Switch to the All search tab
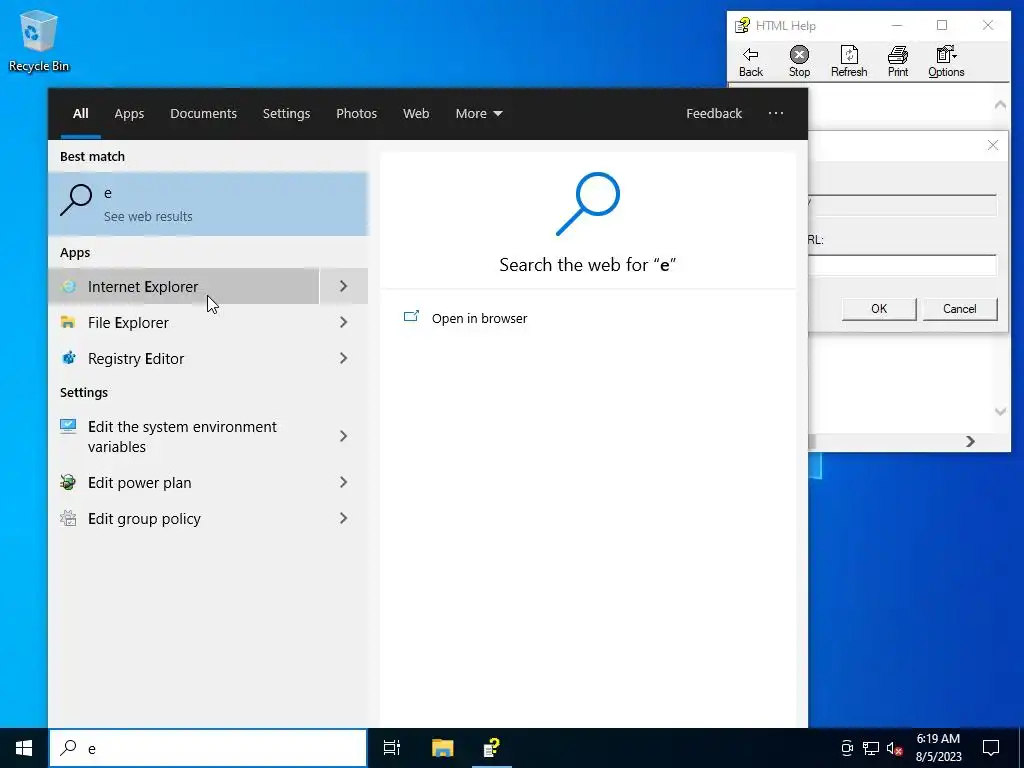 pos(80,113)
